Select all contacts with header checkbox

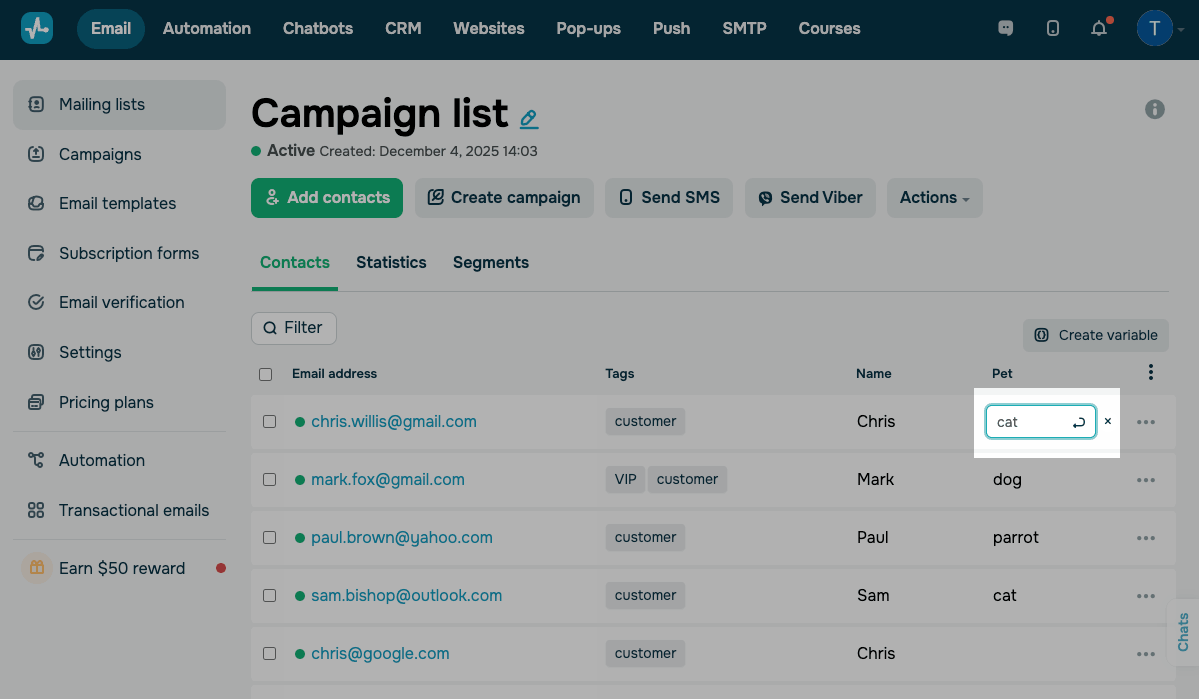pyautogui.click(x=266, y=374)
